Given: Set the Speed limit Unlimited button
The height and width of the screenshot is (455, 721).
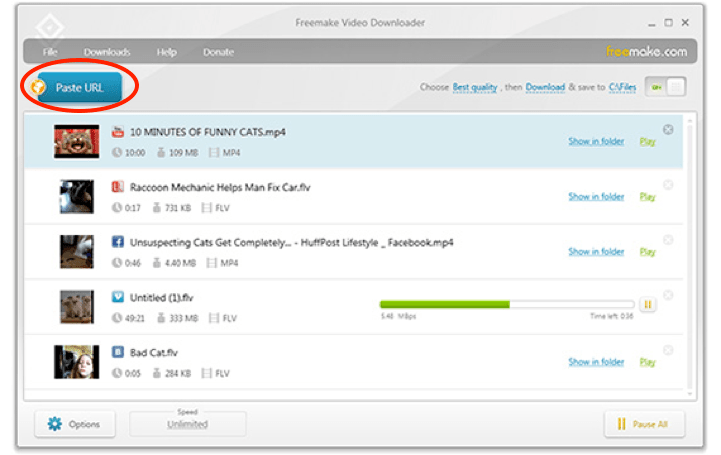Looking at the screenshot, I should click(x=187, y=424).
